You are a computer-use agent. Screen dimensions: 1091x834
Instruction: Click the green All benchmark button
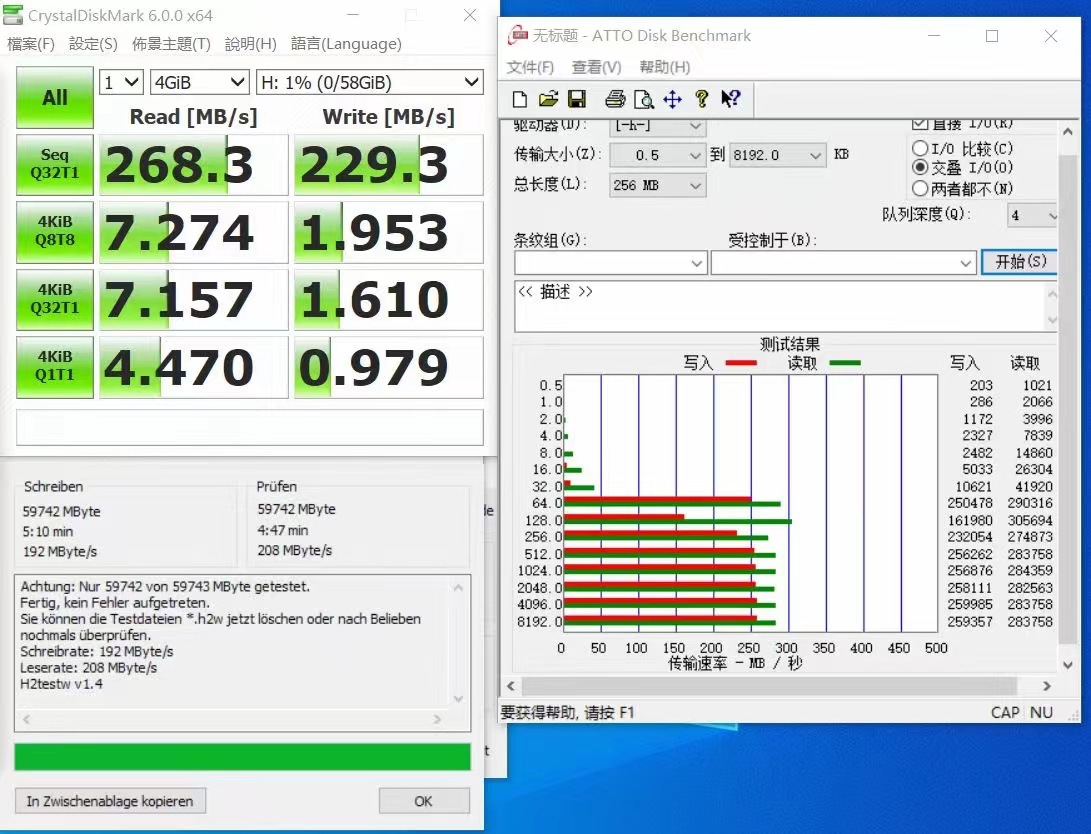[x=55, y=98]
